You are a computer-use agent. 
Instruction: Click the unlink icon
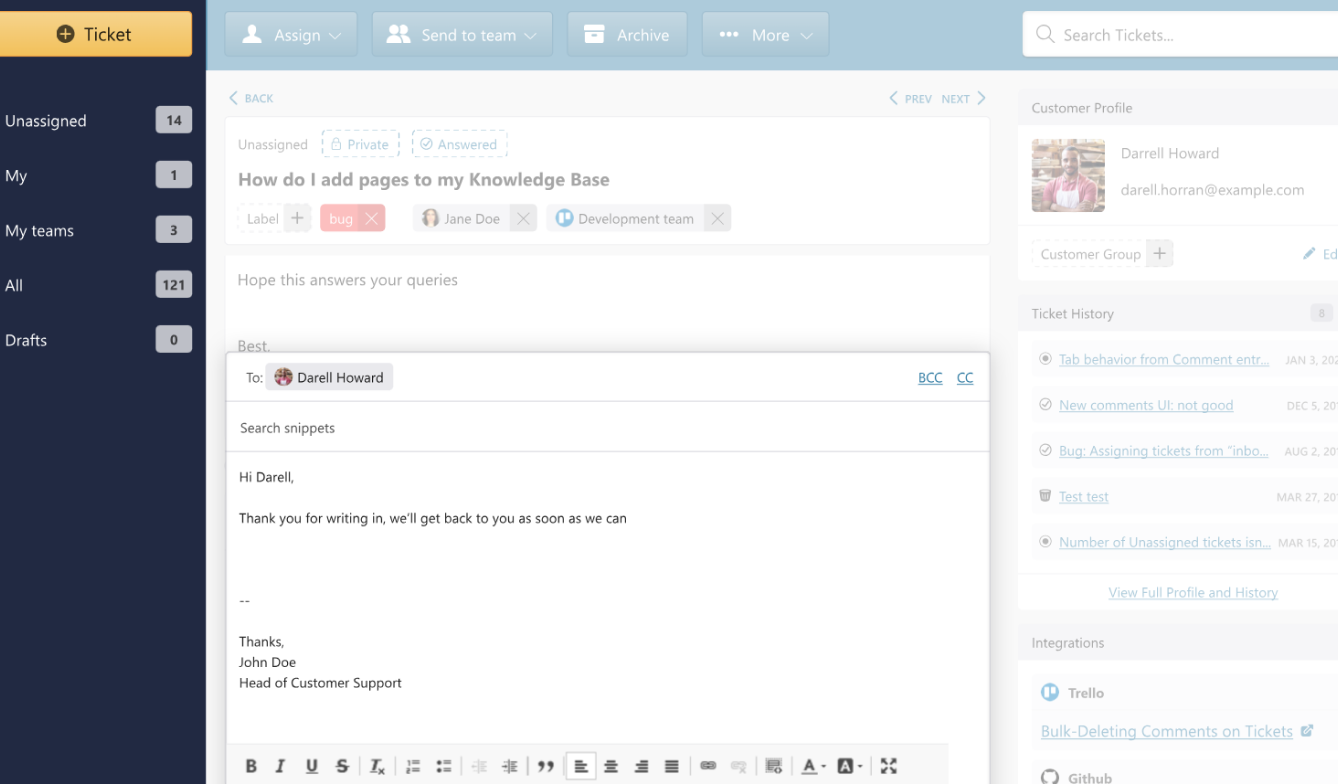[738, 766]
